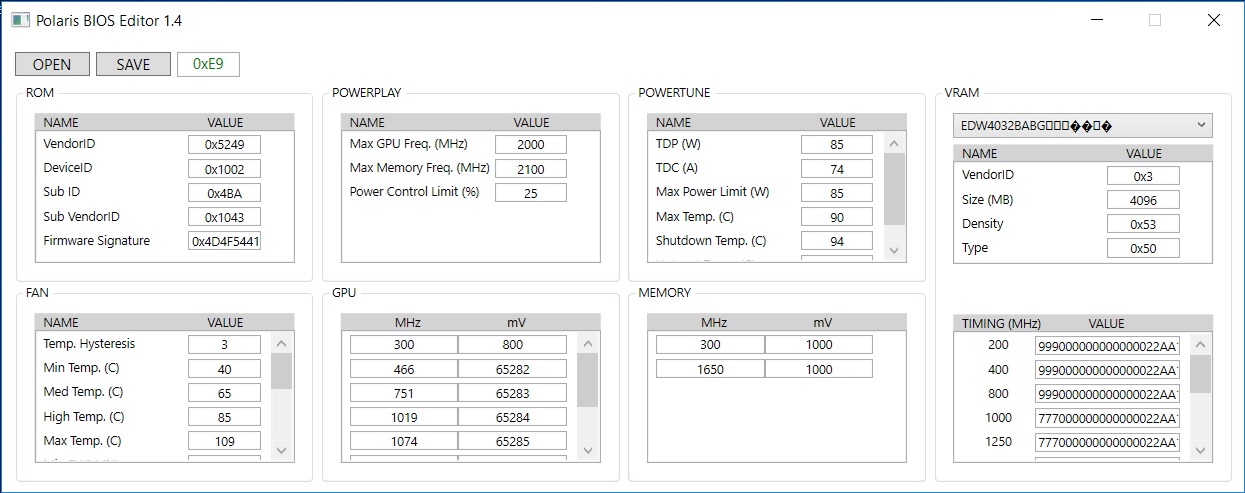This screenshot has height=493, width=1245.
Task: Close the Polaris BIOS Editor window
Action: (1213, 20)
